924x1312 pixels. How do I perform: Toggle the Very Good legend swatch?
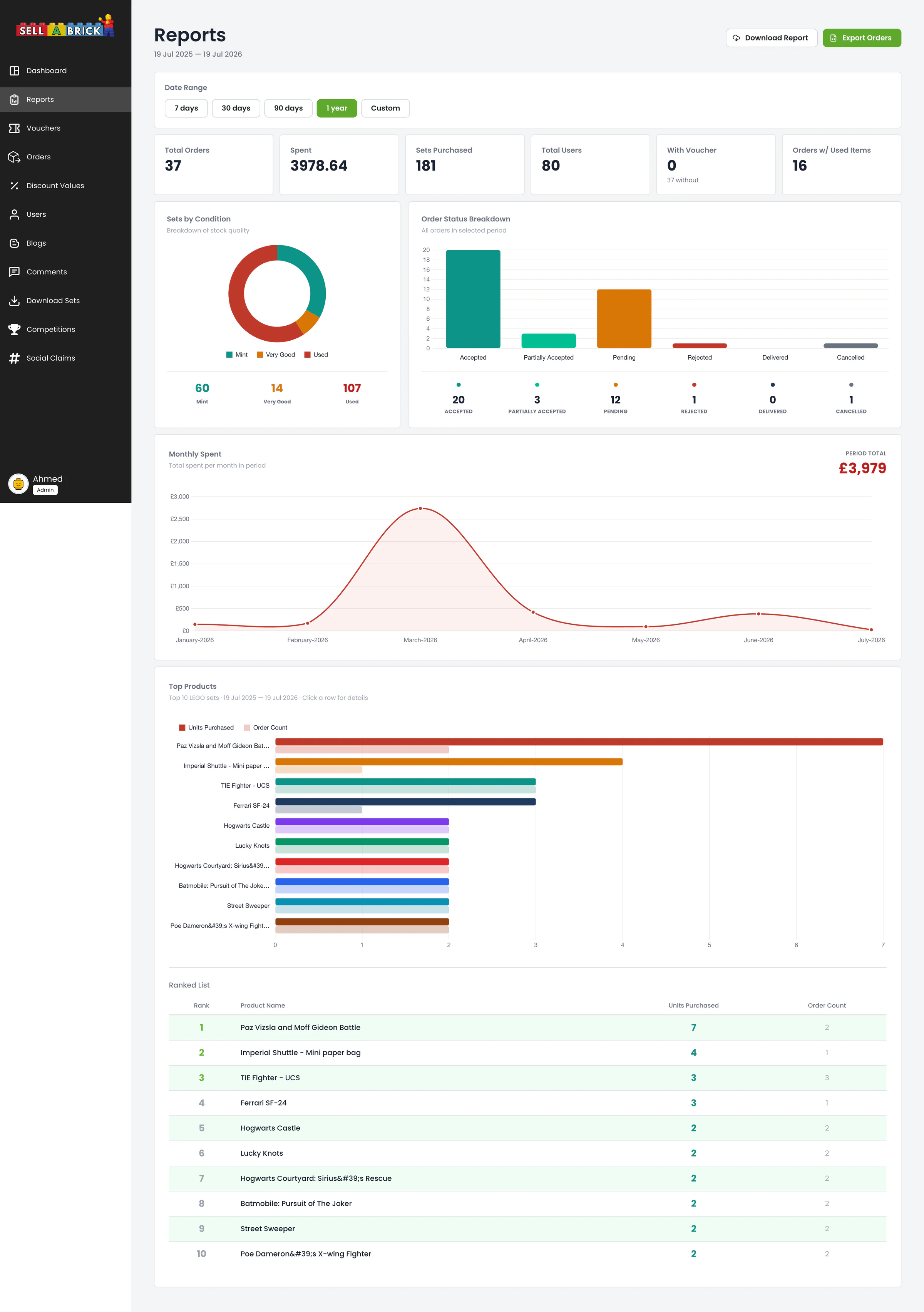click(260, 355)
